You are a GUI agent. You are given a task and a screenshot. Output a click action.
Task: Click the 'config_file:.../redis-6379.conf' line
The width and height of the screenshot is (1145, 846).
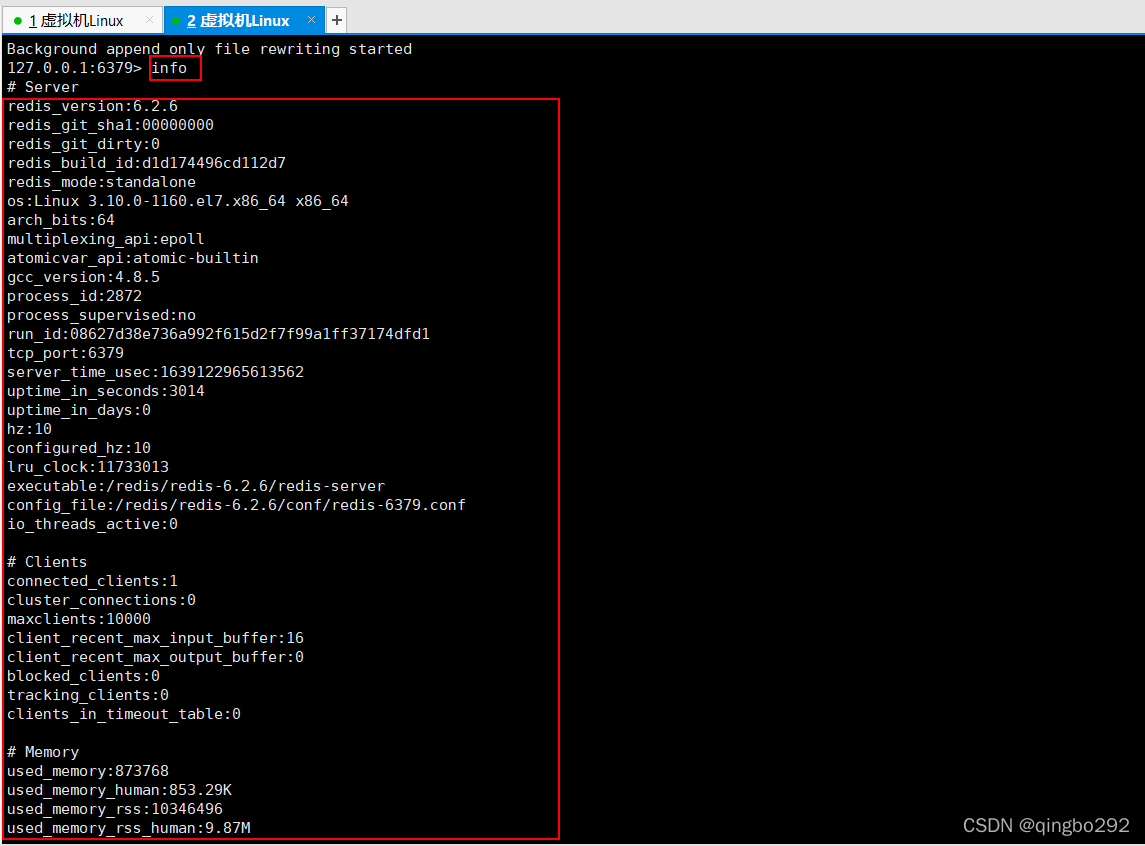pyautogui.click(x=237, y=504)
